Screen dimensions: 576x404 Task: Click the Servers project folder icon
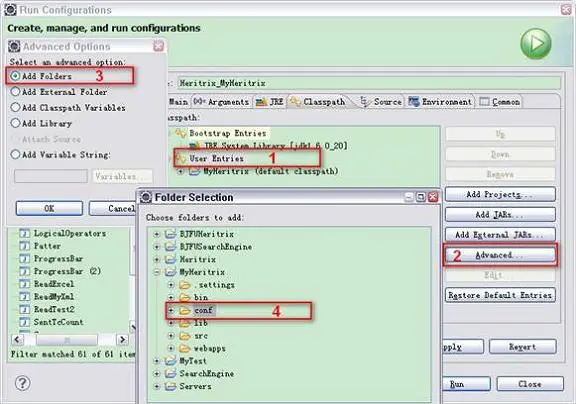(x=170, y=386)
